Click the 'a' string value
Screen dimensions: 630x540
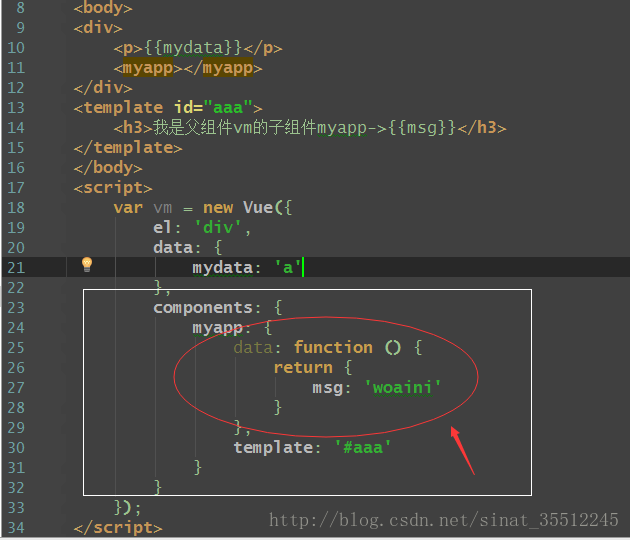click(288, 268)
